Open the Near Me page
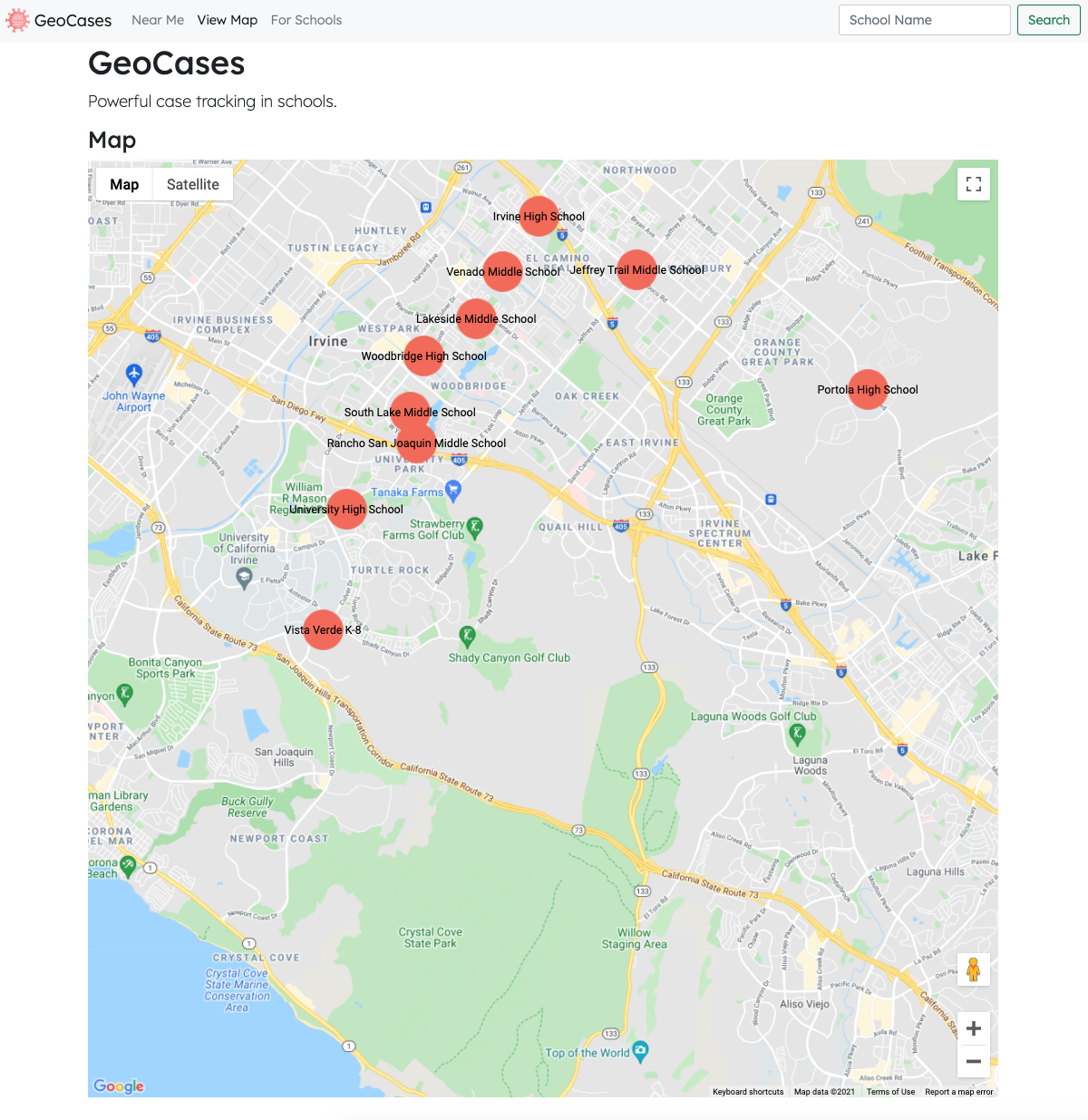Viewport: 1088px width, 1120px height. click(x=158, y=20)
